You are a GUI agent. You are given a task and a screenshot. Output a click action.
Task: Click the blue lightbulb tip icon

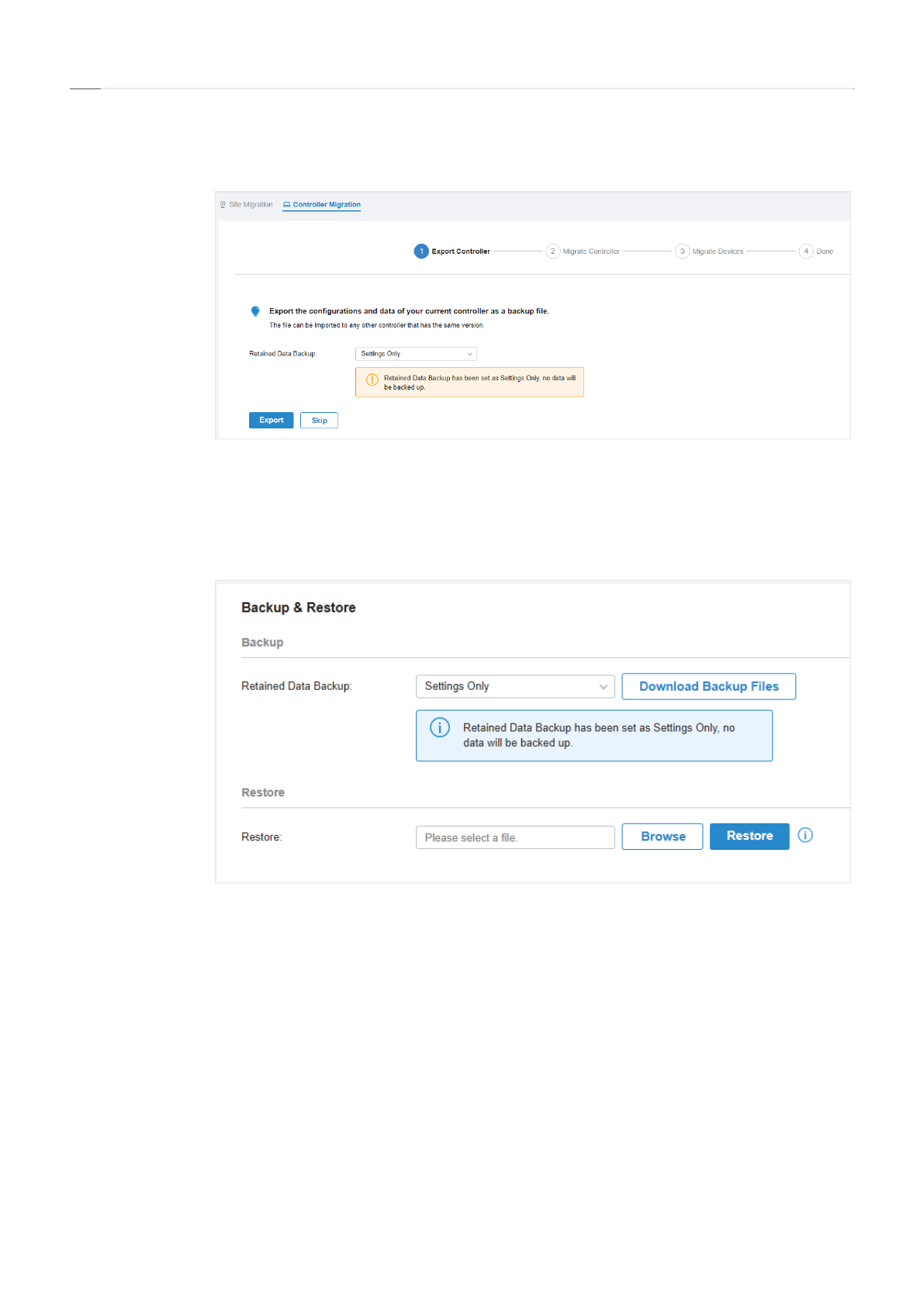click(x=255, y=311)
